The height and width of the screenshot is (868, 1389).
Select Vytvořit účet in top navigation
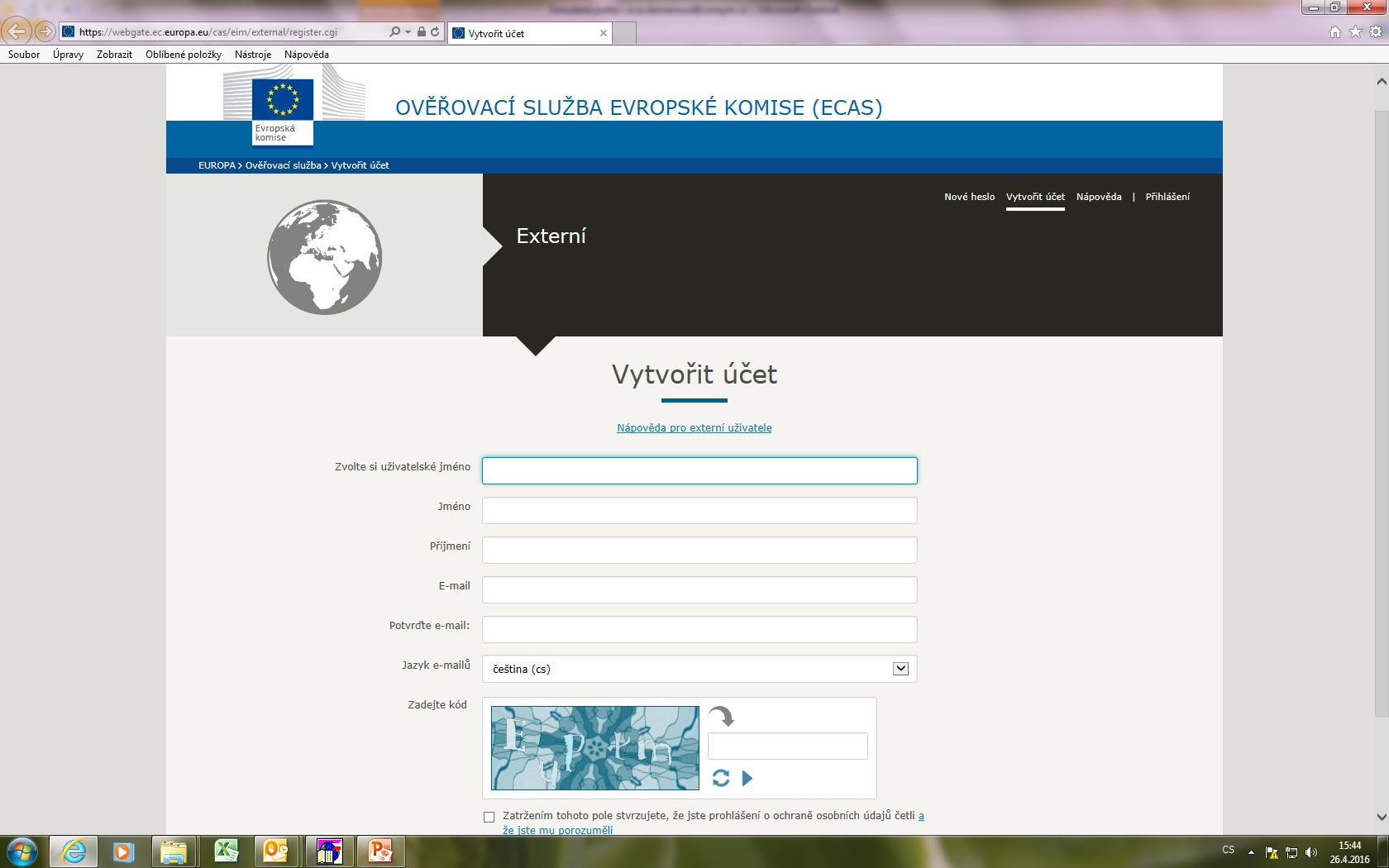1035,197
